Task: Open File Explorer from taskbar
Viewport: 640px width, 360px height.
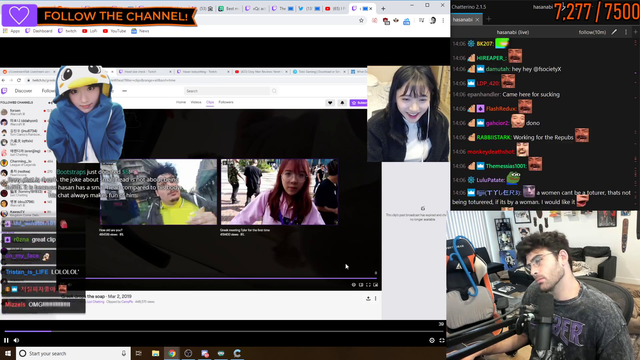Action: [156, 353]
